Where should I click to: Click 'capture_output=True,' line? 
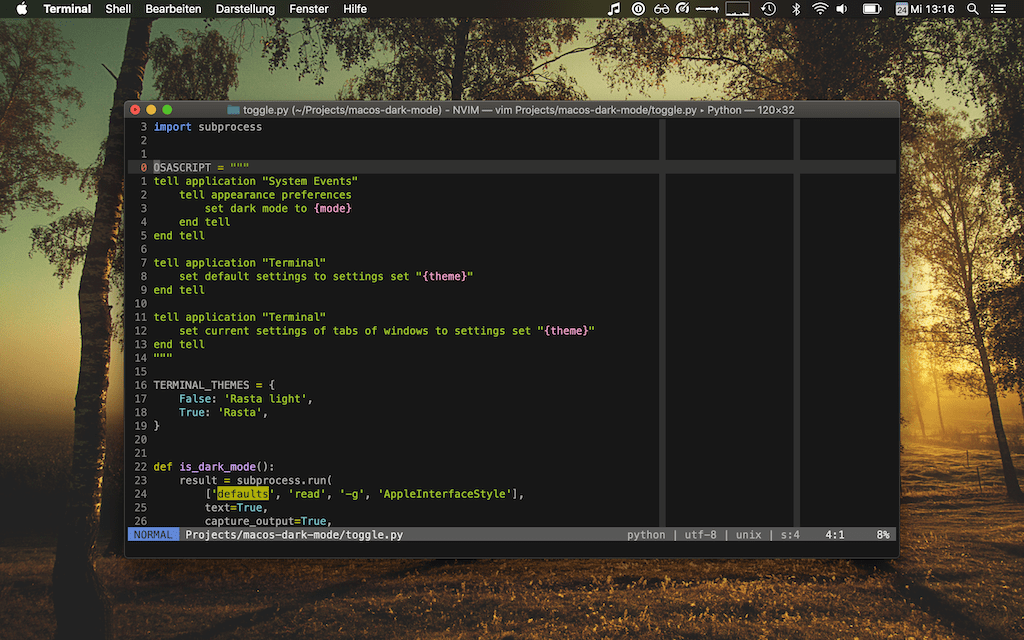(268, 520)
